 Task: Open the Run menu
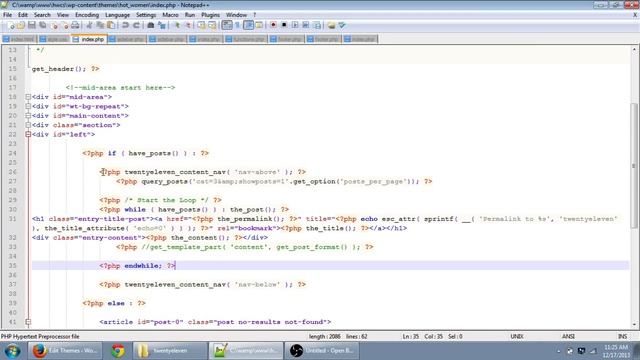click(190, 15)
